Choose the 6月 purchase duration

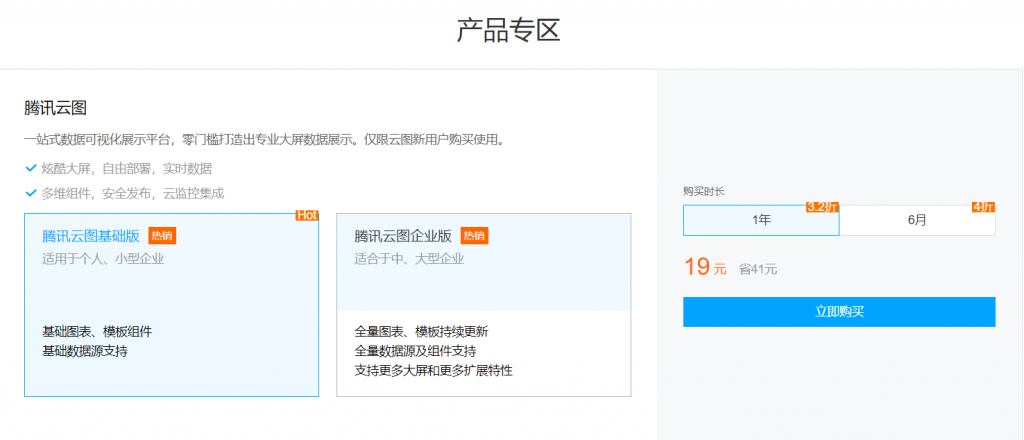pyautogui.click(x=917, y=220)
